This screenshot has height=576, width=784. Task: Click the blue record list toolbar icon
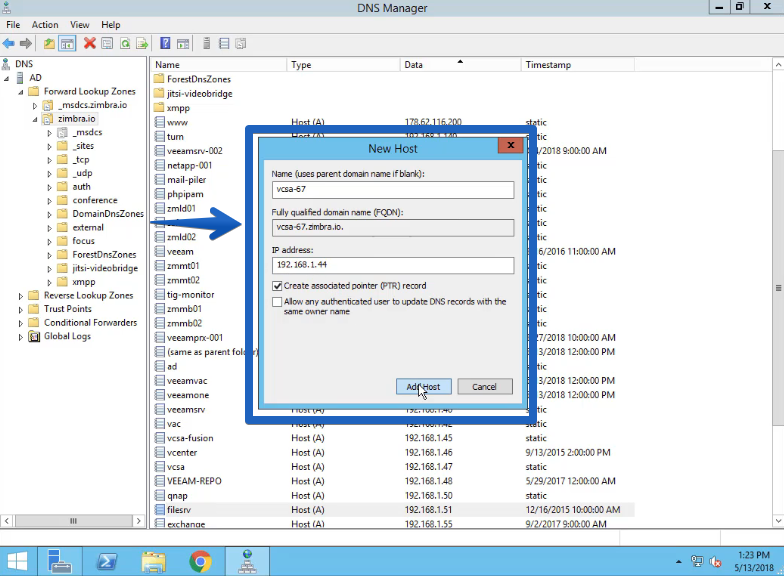pyautogui.click(x=224, y=44)
